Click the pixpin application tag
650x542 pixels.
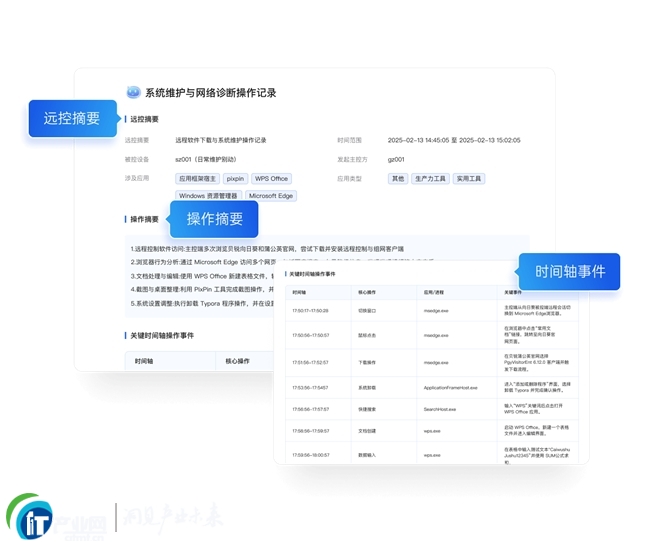[235, 179]
